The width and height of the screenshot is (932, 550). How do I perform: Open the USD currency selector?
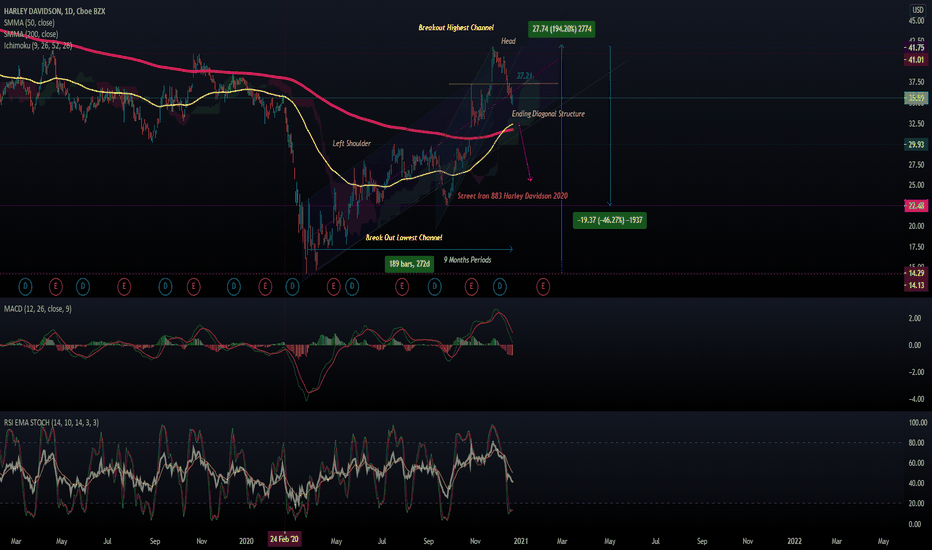[x=918, y=10]
